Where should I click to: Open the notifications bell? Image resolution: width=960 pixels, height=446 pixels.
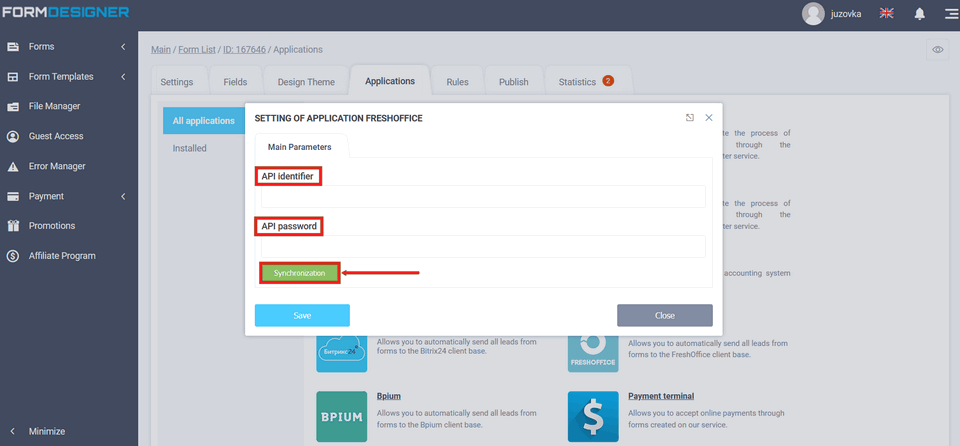coord(920,13)
